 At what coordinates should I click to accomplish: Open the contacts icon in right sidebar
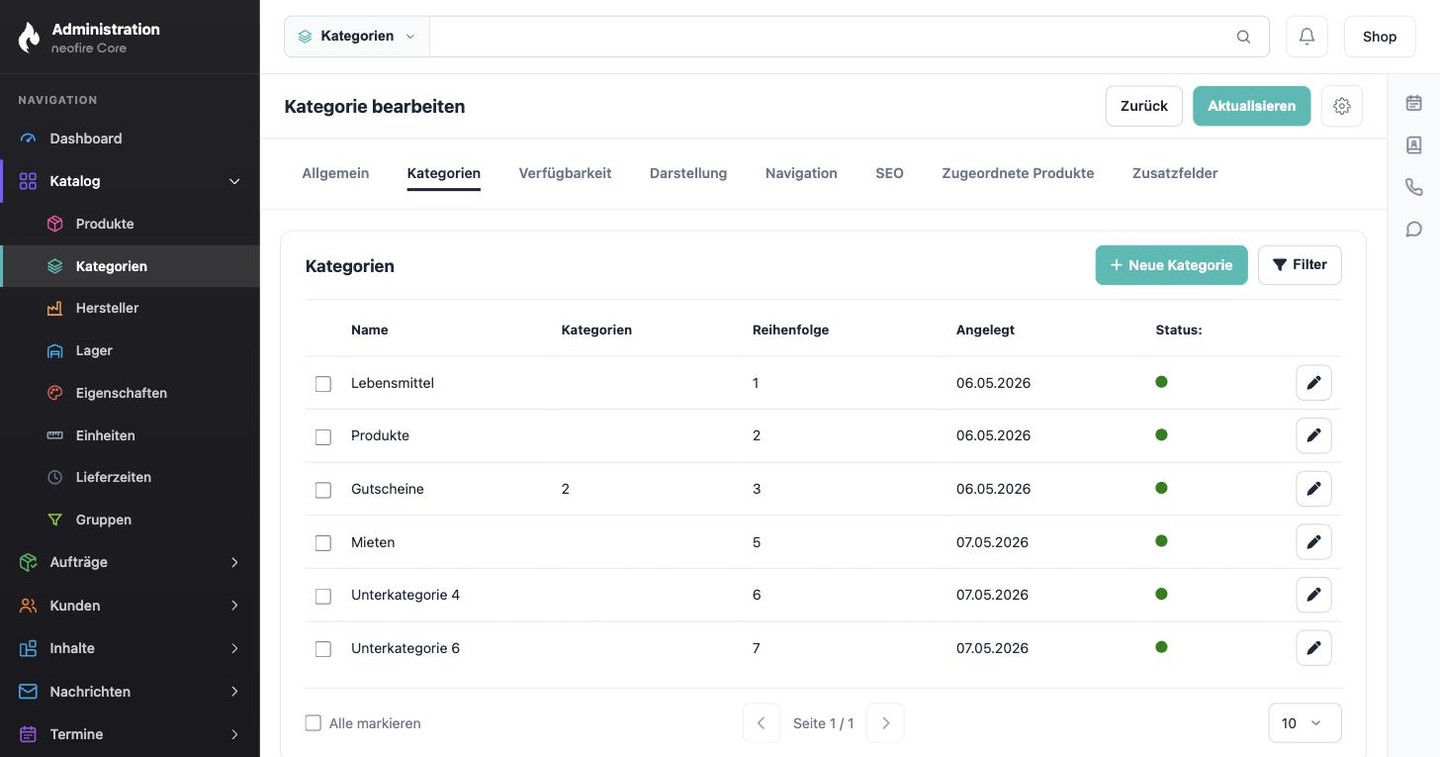(1413, 145)
